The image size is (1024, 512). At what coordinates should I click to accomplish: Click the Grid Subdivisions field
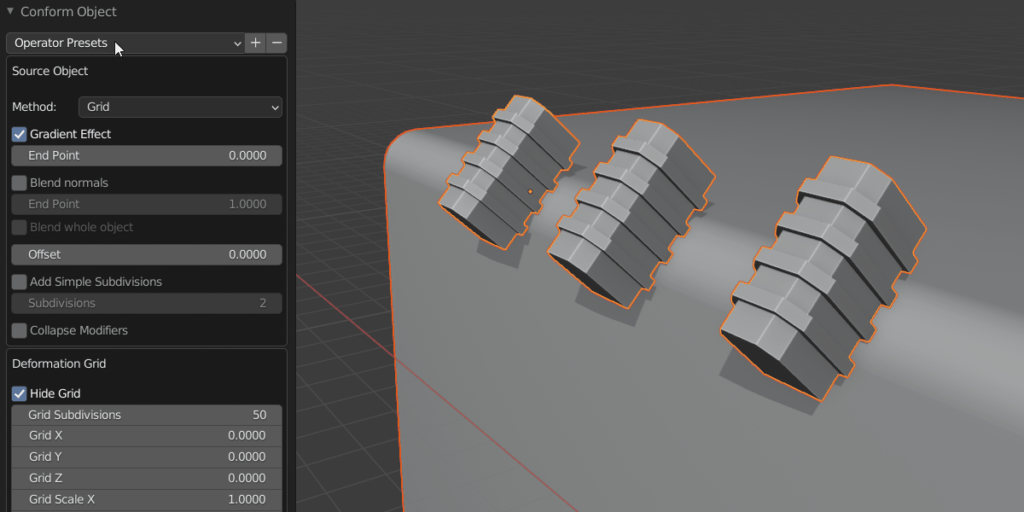(x=146, y=415)
